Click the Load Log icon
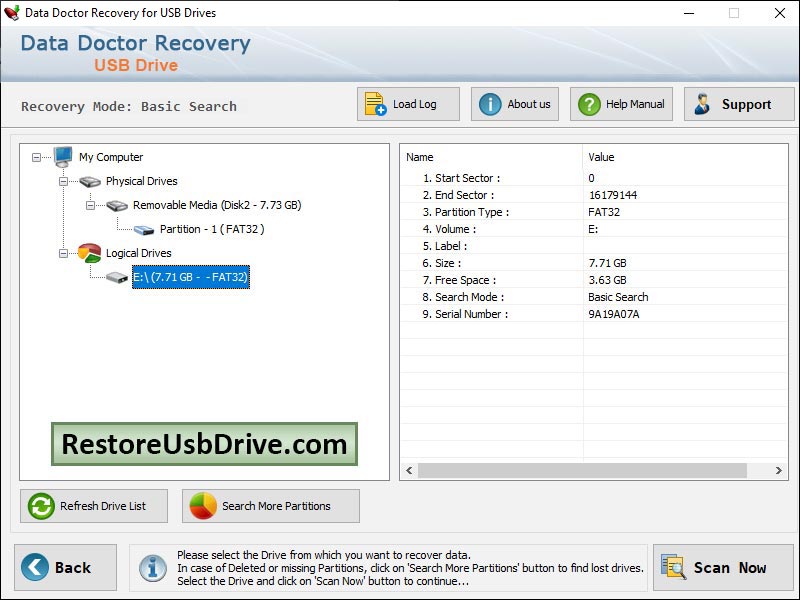Screen dimensions: 800x600 374,102
